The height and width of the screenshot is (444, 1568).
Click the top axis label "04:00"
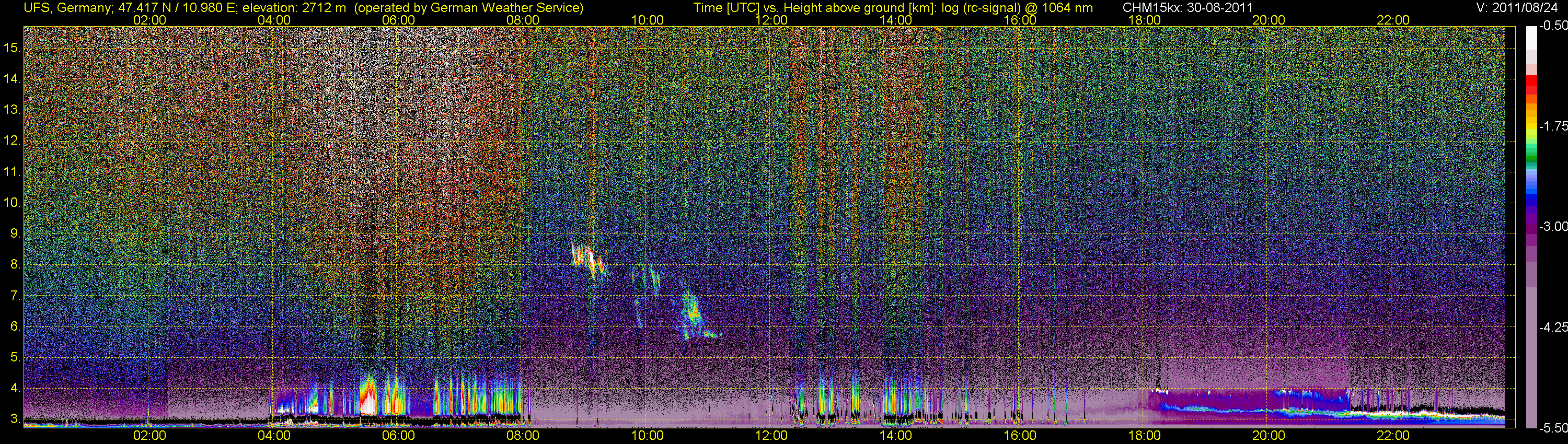274,20
